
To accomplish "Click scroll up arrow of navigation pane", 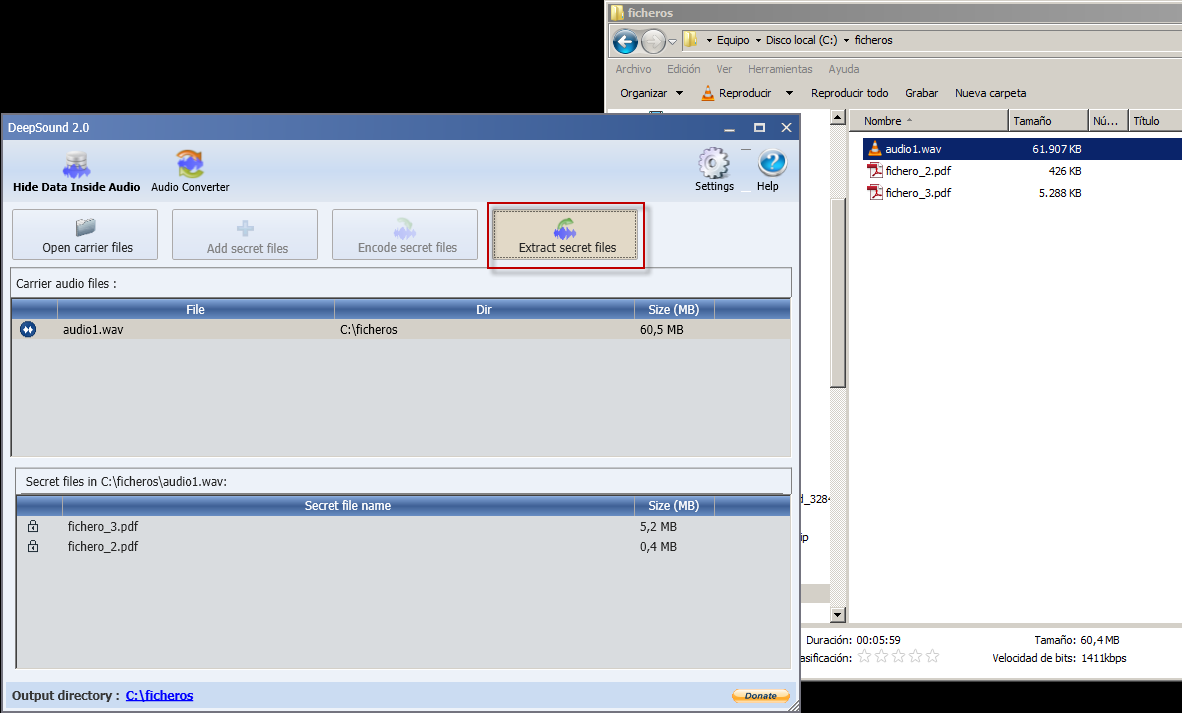I will click(x=838, y=118).
